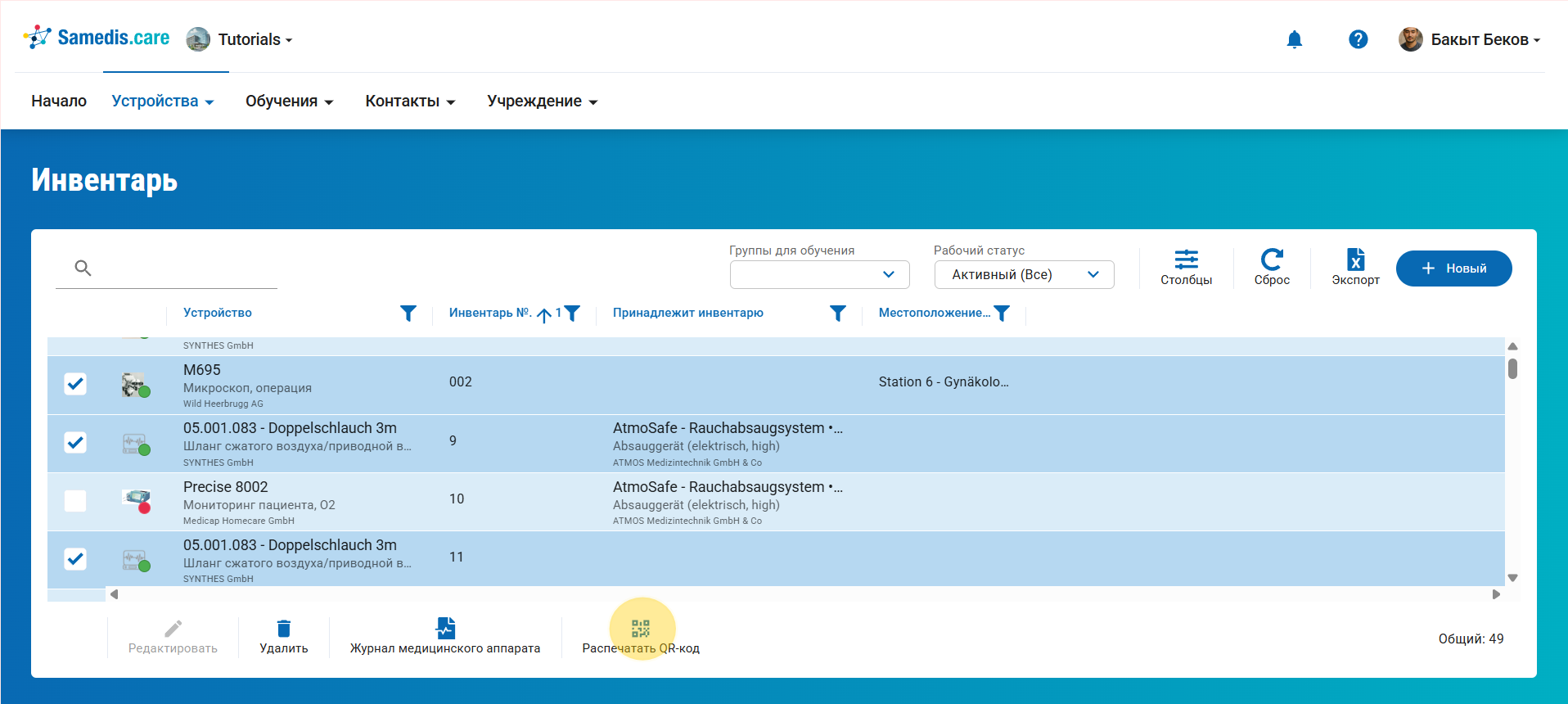Select the M695 device name

tap(201, 370)
